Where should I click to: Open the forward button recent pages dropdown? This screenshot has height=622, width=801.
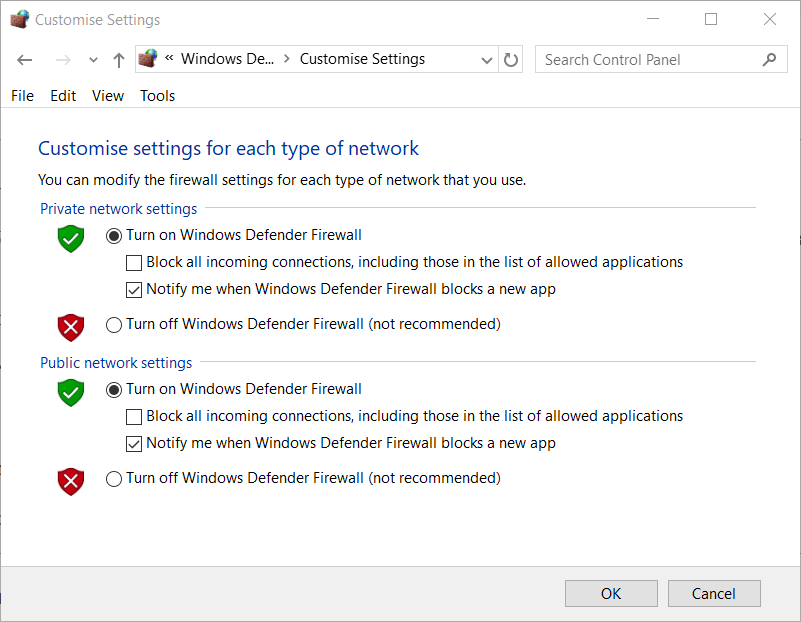92,60
